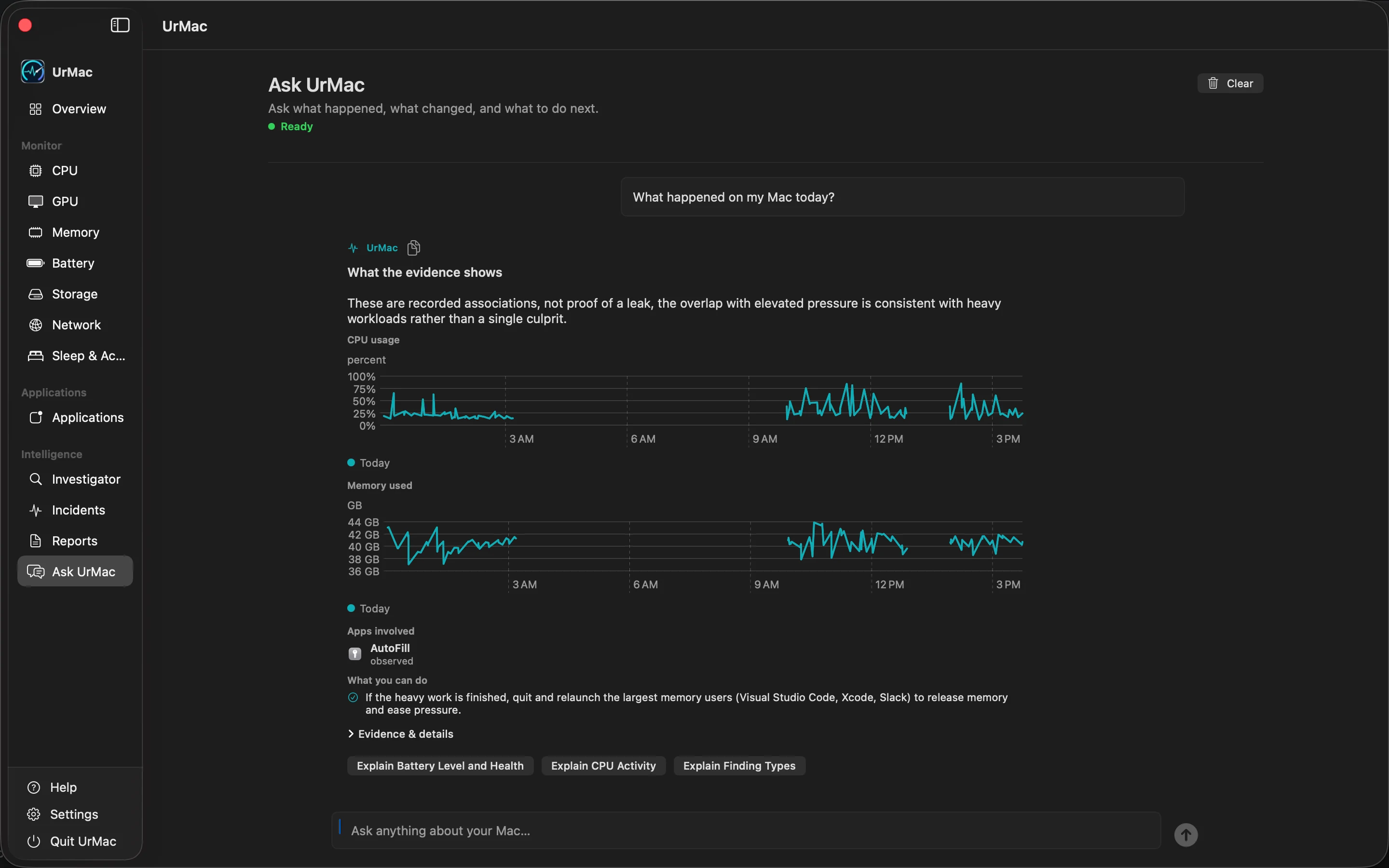Open the Applications icon in sidebar
1389x868 pixels.
pos(36,417)
